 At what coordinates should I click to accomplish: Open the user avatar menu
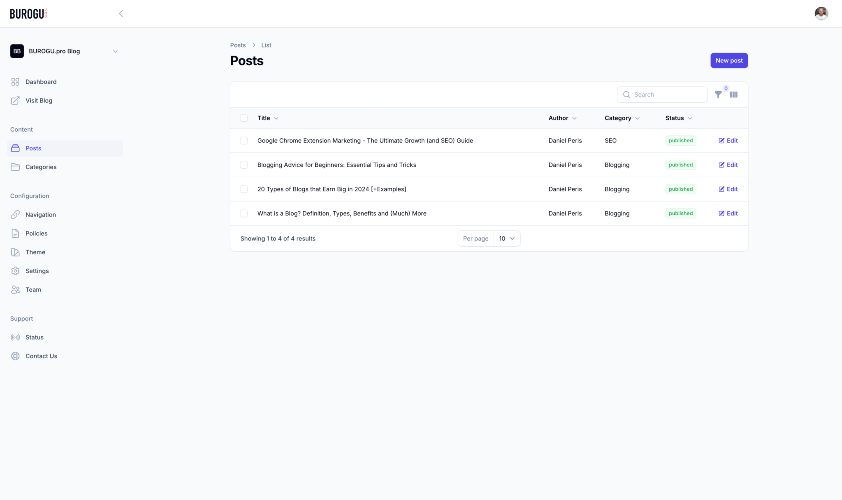point(821,13)
